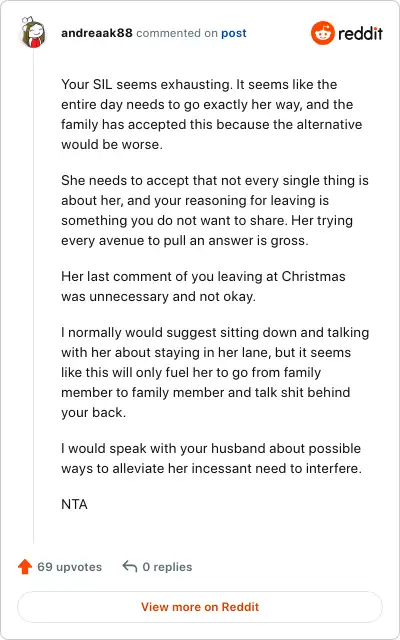Click the line starting 'I normally would suggest'

tap(215, 332)
